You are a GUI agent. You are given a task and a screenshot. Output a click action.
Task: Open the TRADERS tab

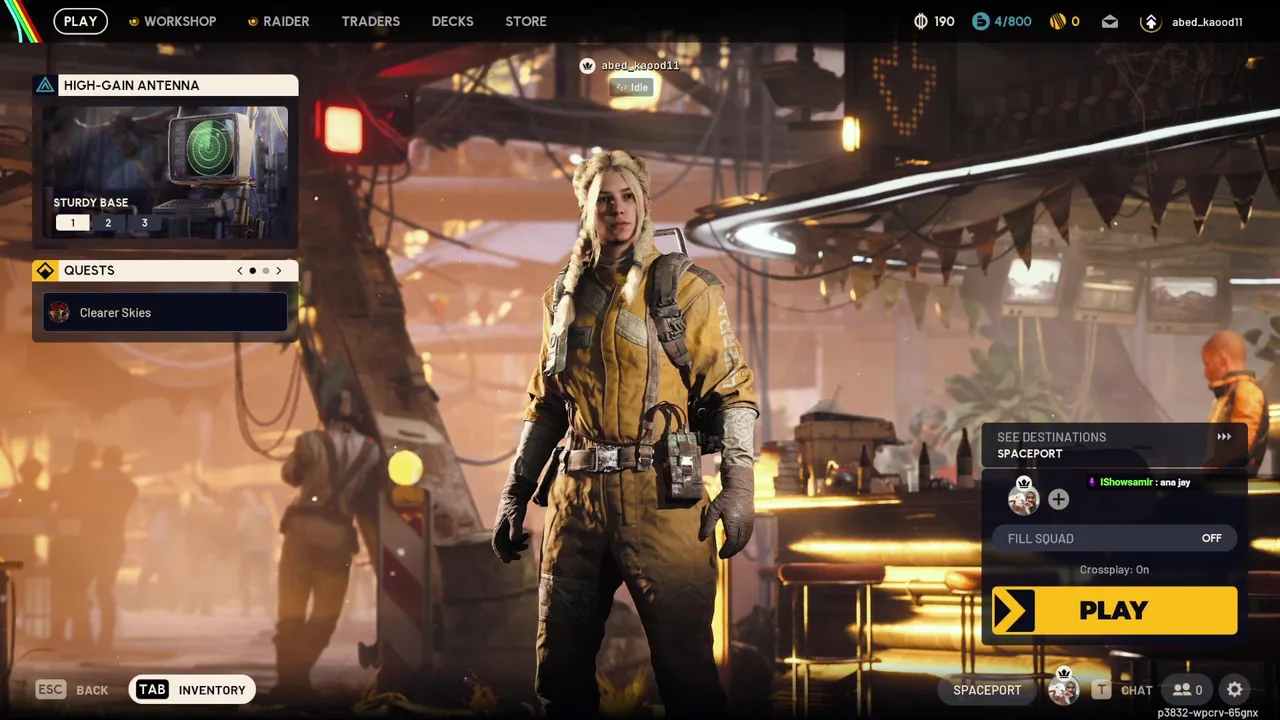pos(371,21)
